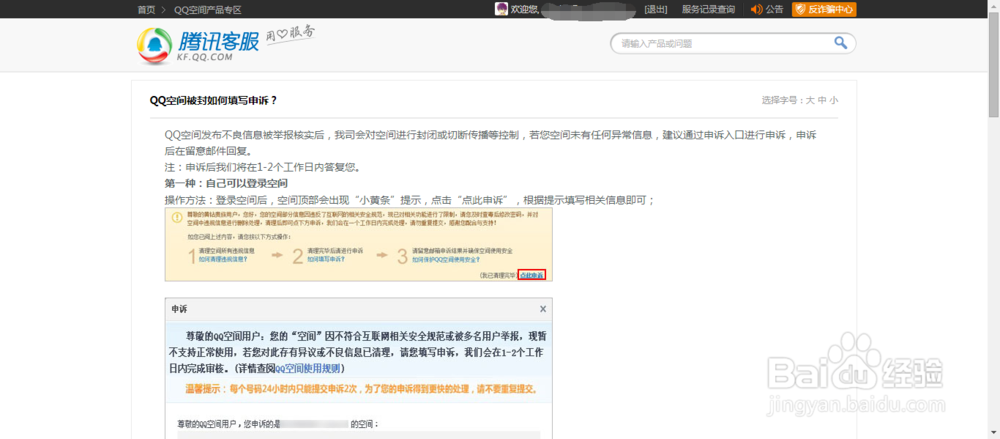Click the article title QQ空间被封如何填写申诉？
This screenshot has height=439, width=1000.
214,100
